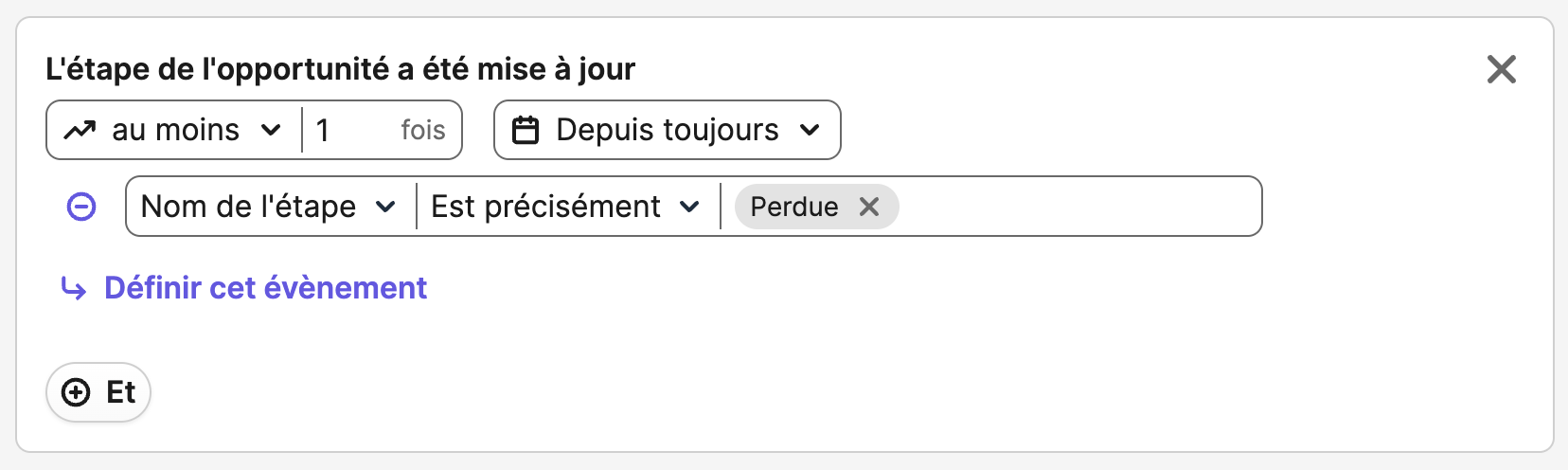Expand the chevron next to "au moins"

[271, 130]
